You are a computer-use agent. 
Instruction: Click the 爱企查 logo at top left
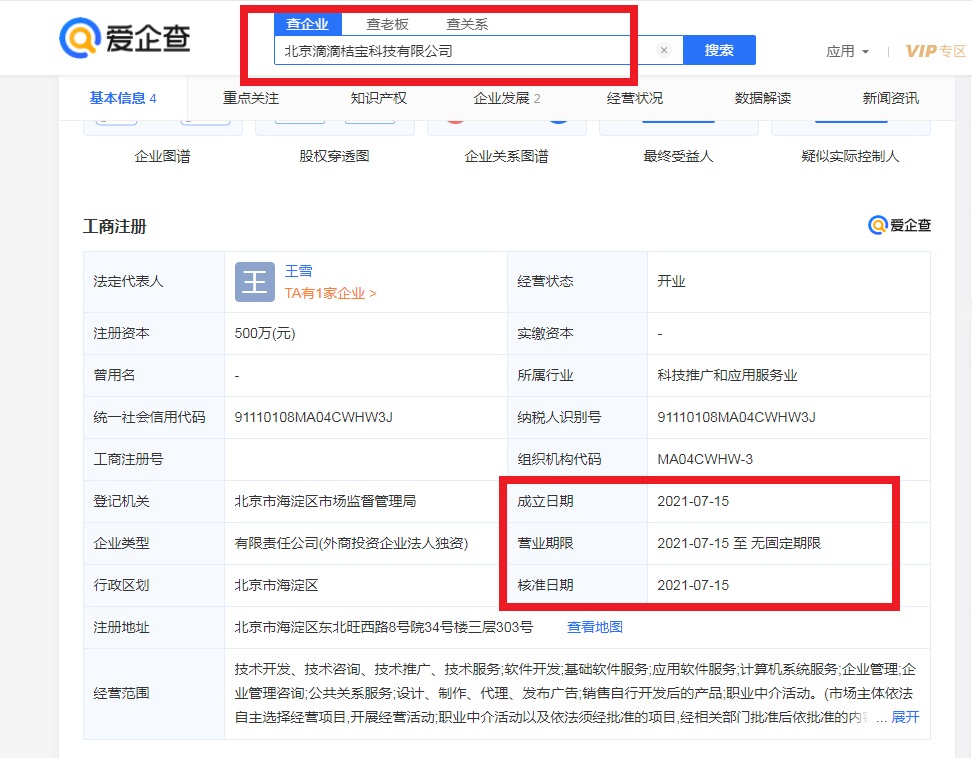pos(125,38)
